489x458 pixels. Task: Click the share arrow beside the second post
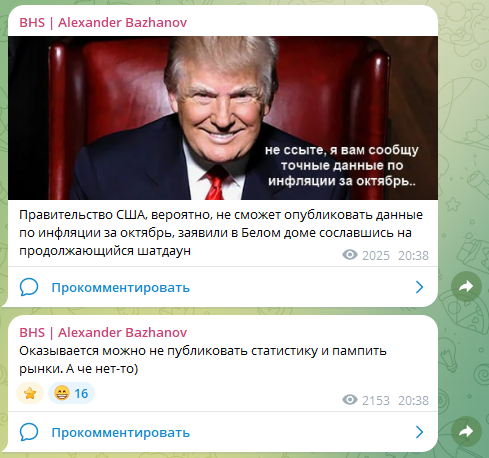coord(466,431)
